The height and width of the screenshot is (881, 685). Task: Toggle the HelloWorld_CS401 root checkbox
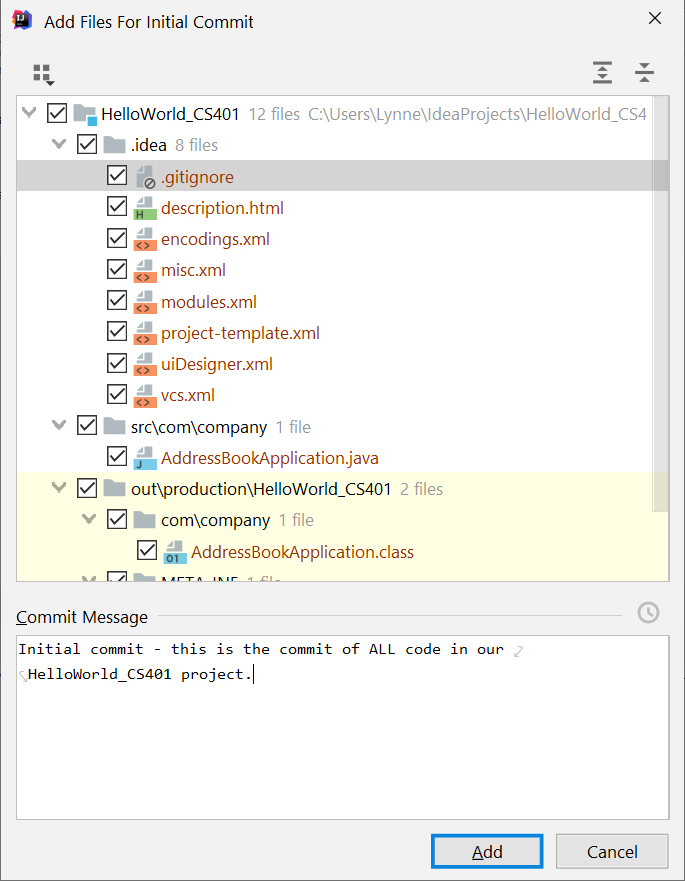[57, 114]
